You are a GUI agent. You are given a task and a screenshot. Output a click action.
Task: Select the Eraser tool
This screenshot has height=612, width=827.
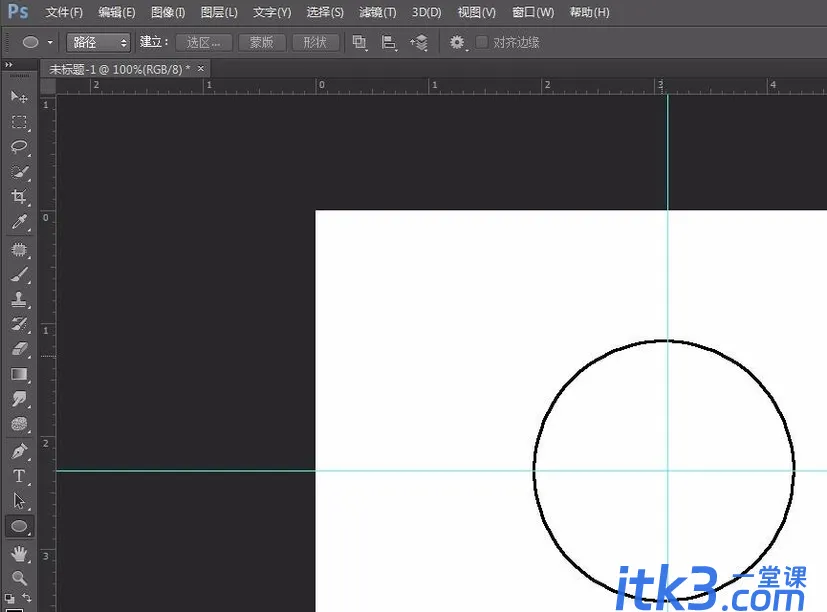(19, 349)
